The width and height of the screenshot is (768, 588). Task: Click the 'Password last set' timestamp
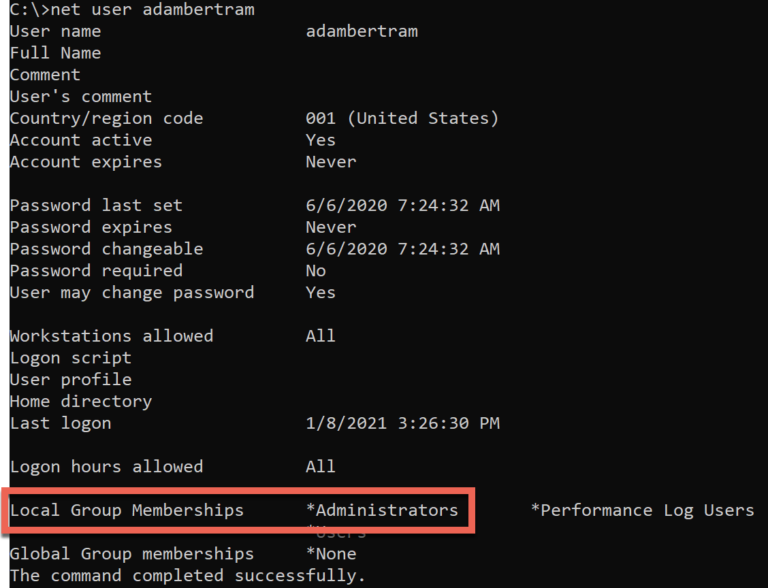[403, 206]
